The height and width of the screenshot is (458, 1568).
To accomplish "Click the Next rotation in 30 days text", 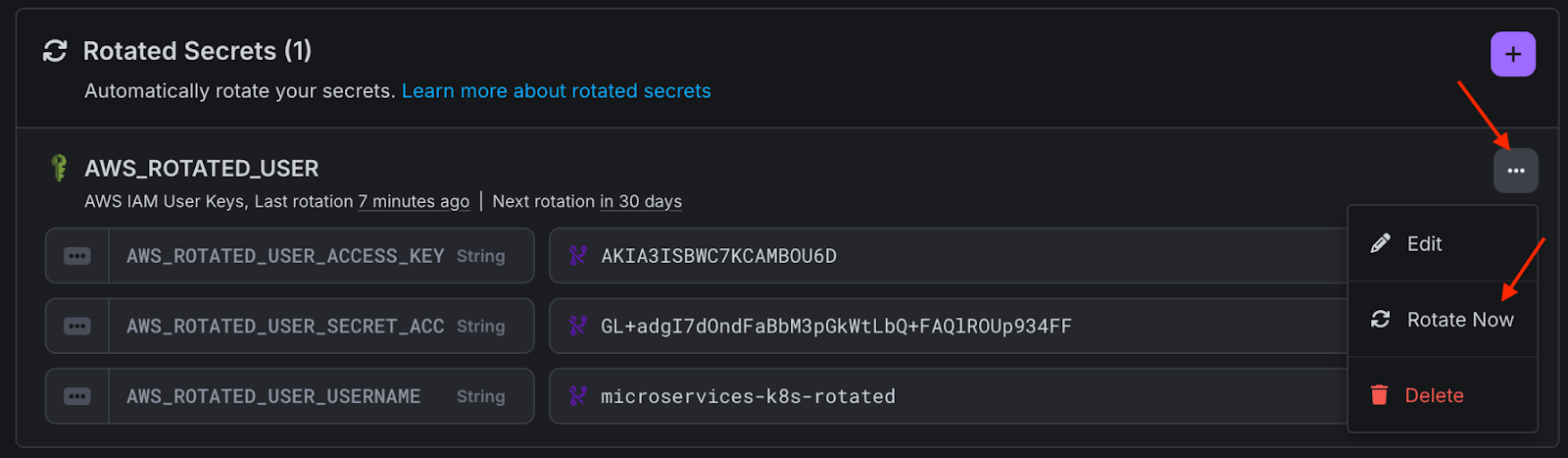I will (x=587, y=201).
